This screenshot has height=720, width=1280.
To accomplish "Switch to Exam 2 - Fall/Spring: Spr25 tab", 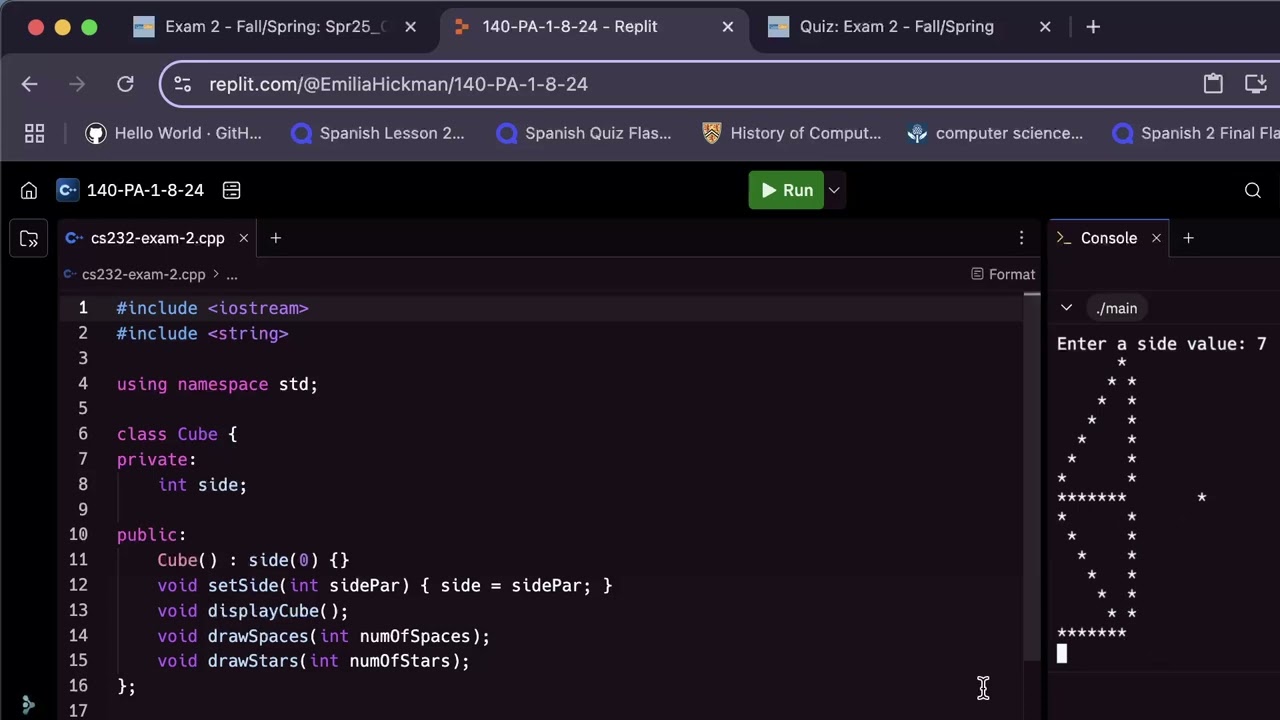I will point(276,27).
